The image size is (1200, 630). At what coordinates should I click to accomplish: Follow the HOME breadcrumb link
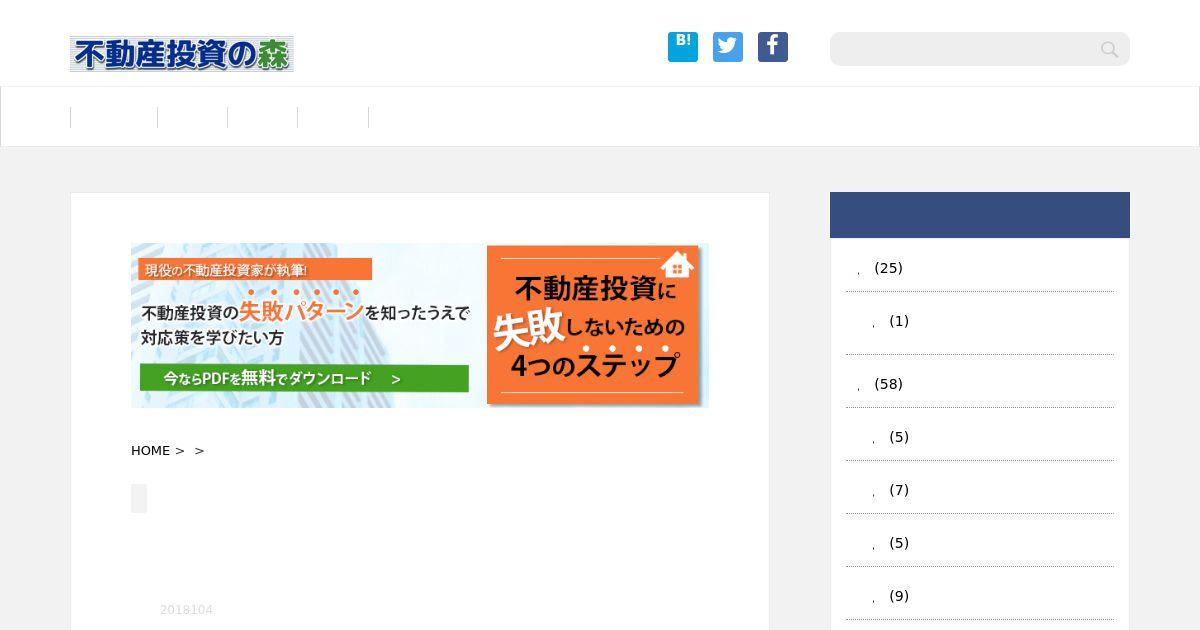(150, 451)
